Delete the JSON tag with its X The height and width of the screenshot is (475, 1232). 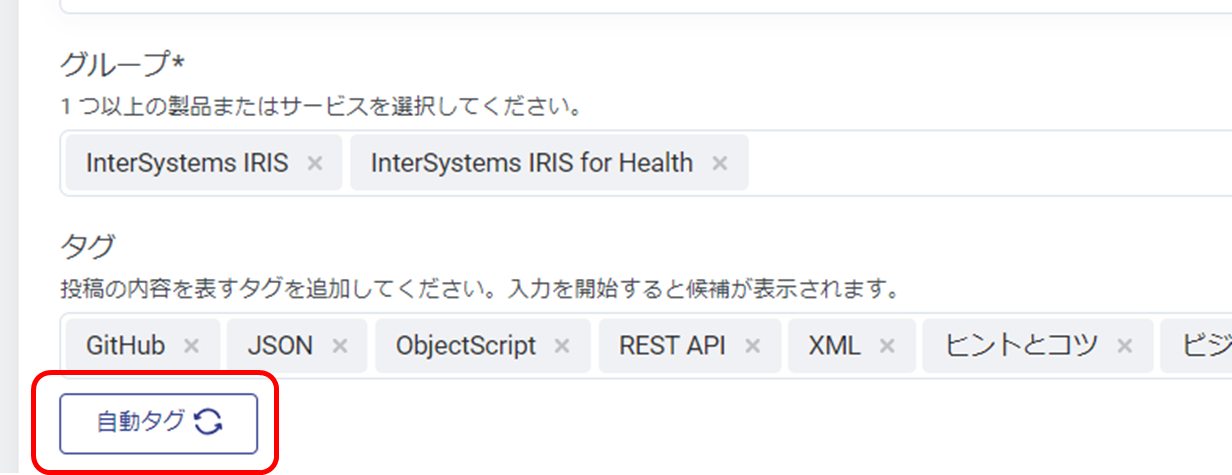[340, 346]
